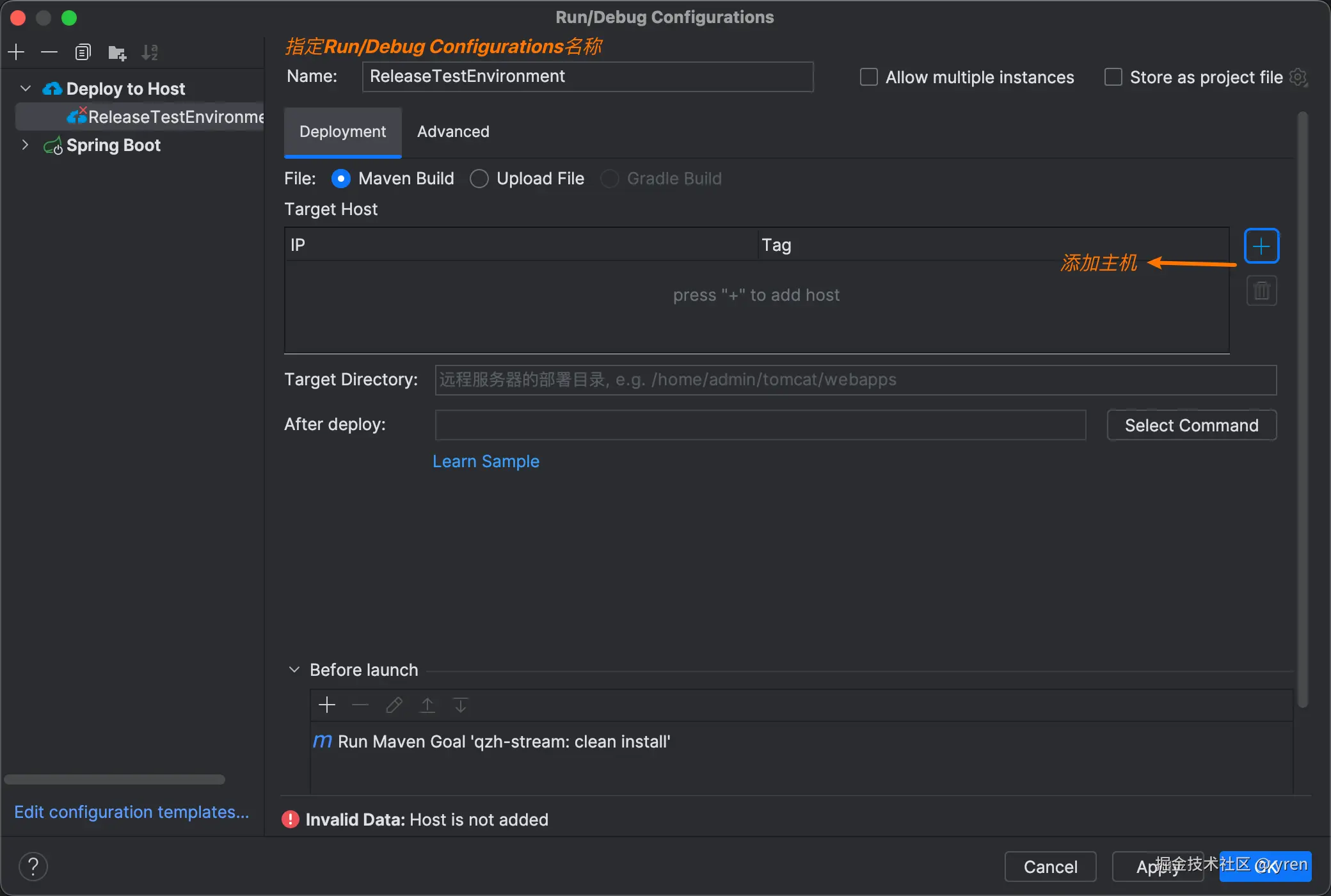Check Store as project file

tap(1113, 77)
